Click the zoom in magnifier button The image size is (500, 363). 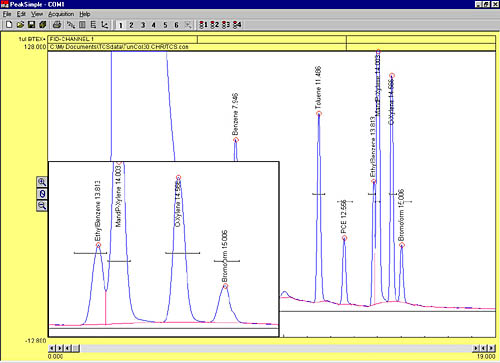tap(42, 182)
